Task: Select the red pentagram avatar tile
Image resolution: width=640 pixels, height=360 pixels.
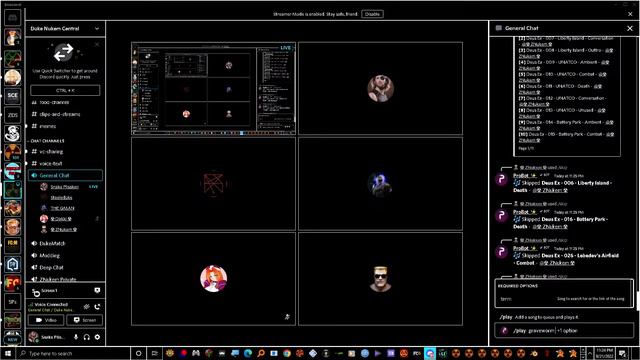Action: click(213, 184)
